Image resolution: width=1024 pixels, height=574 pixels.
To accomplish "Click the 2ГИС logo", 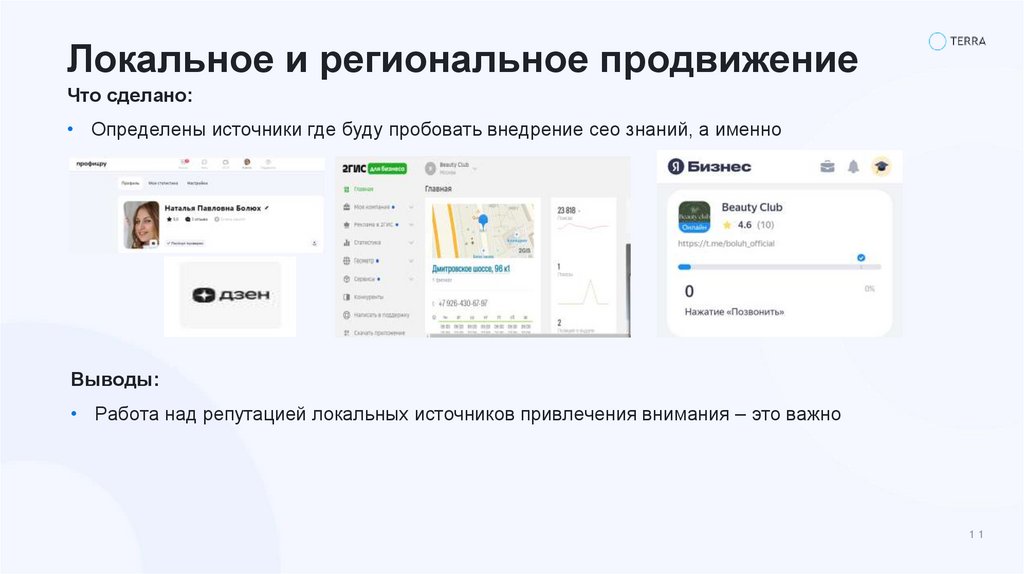I will (x=354, y=168).
